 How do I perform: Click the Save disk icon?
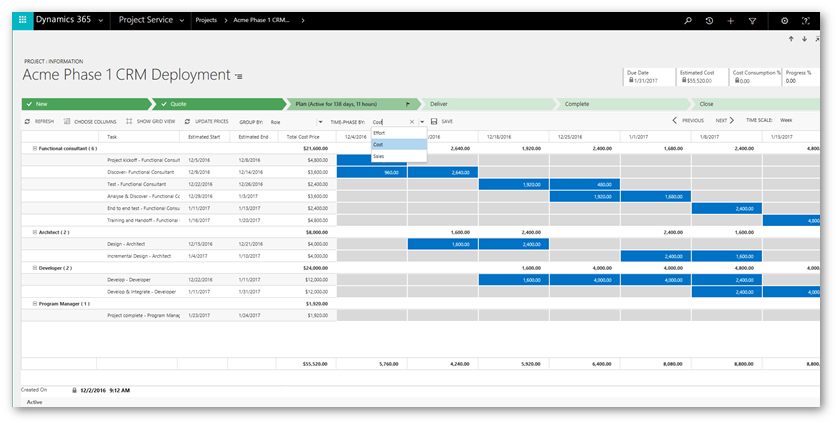(x=434, y=121)
